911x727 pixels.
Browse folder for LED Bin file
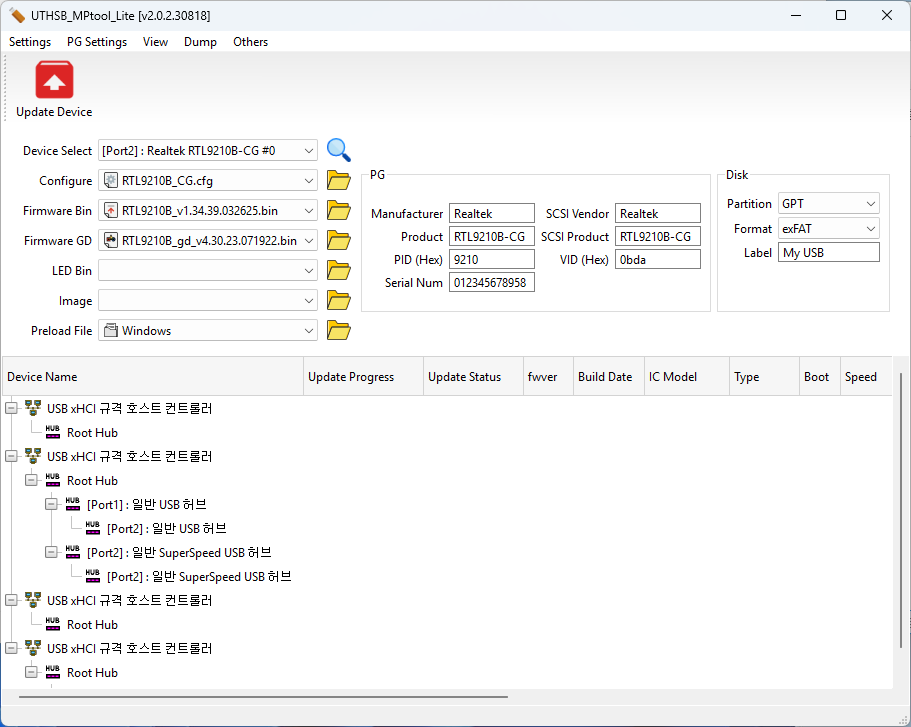point(339,271)
